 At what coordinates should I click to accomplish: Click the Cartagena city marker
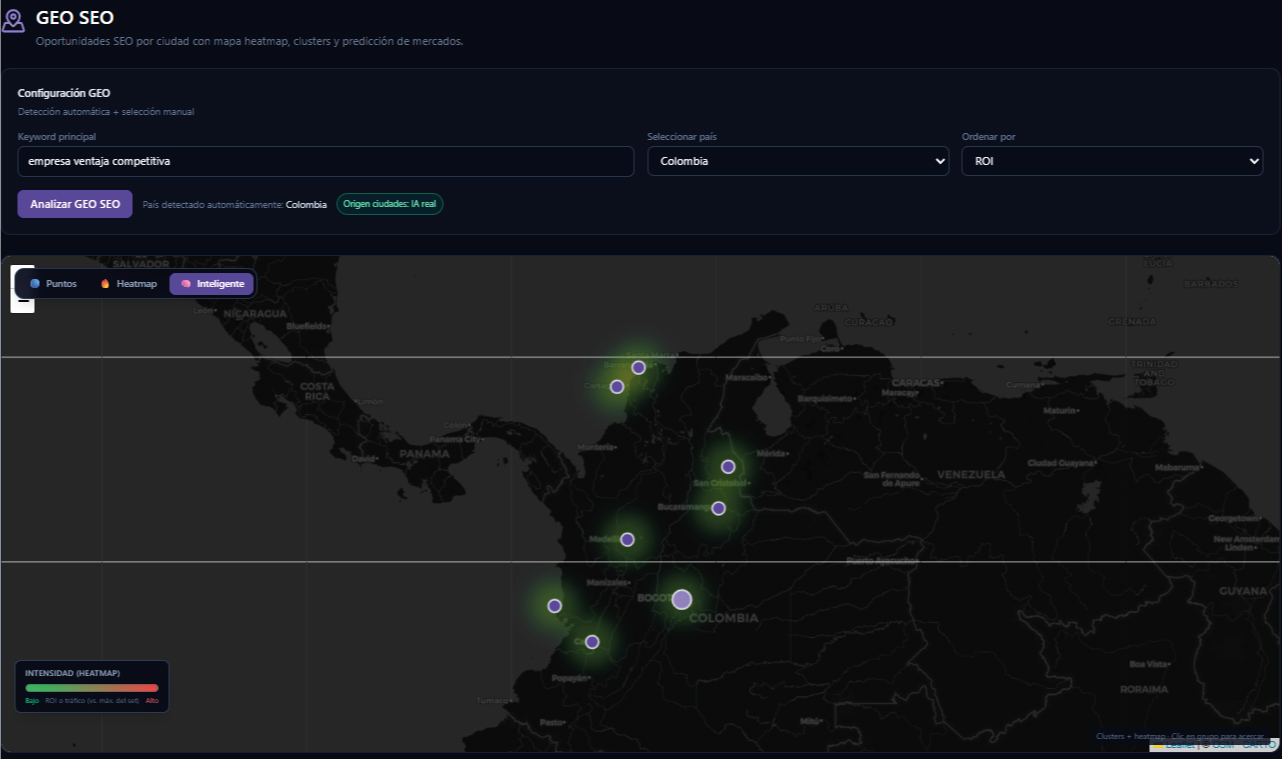click(617, 386)
